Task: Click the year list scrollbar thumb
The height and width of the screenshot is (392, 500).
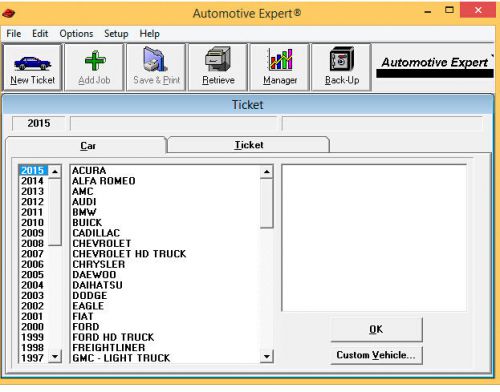Action: coord(55,211)
